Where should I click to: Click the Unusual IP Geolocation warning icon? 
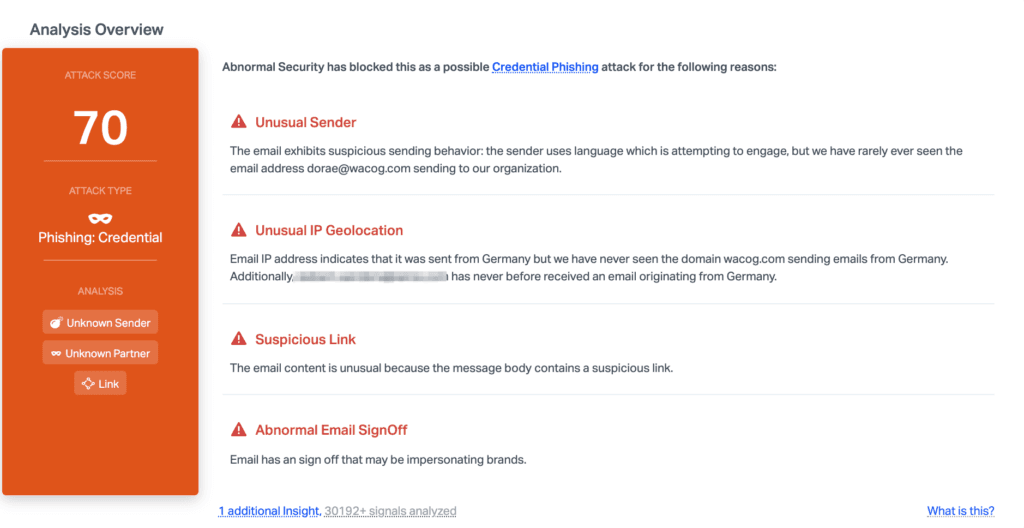tap(239, 230)
